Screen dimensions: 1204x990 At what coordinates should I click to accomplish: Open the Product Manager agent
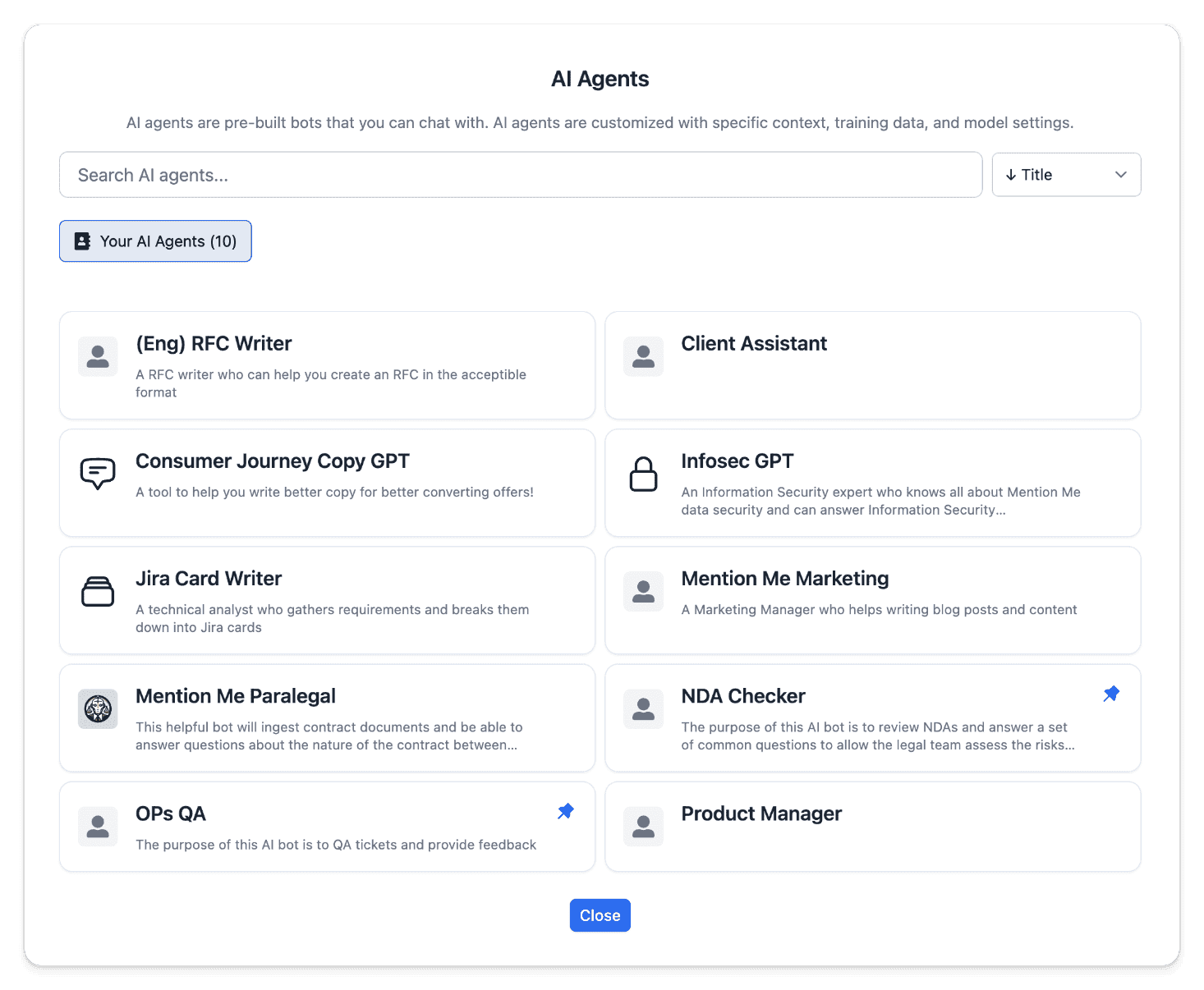[873, 827]
